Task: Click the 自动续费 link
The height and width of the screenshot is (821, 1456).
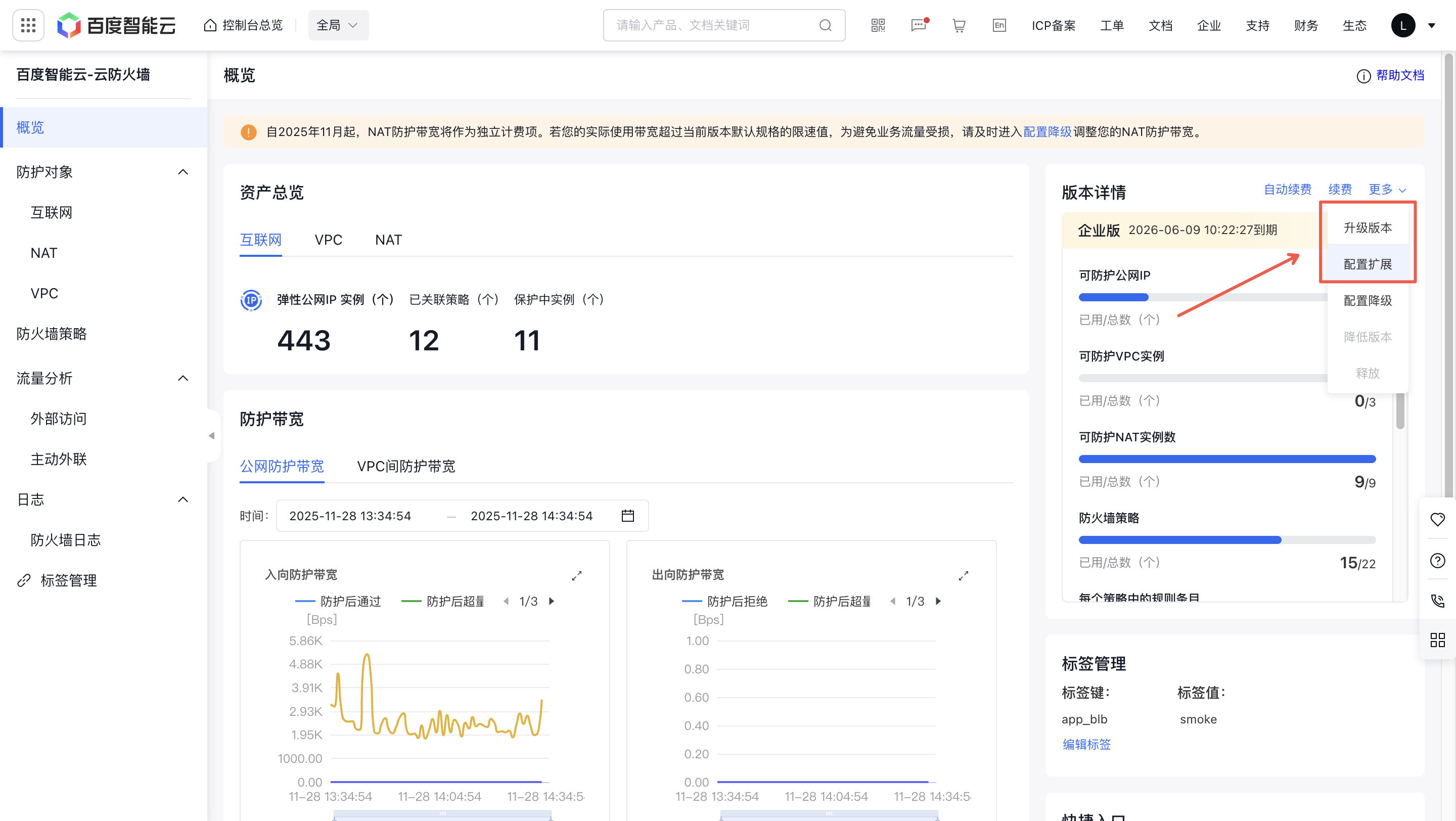Action: (x=1287, y=189)
